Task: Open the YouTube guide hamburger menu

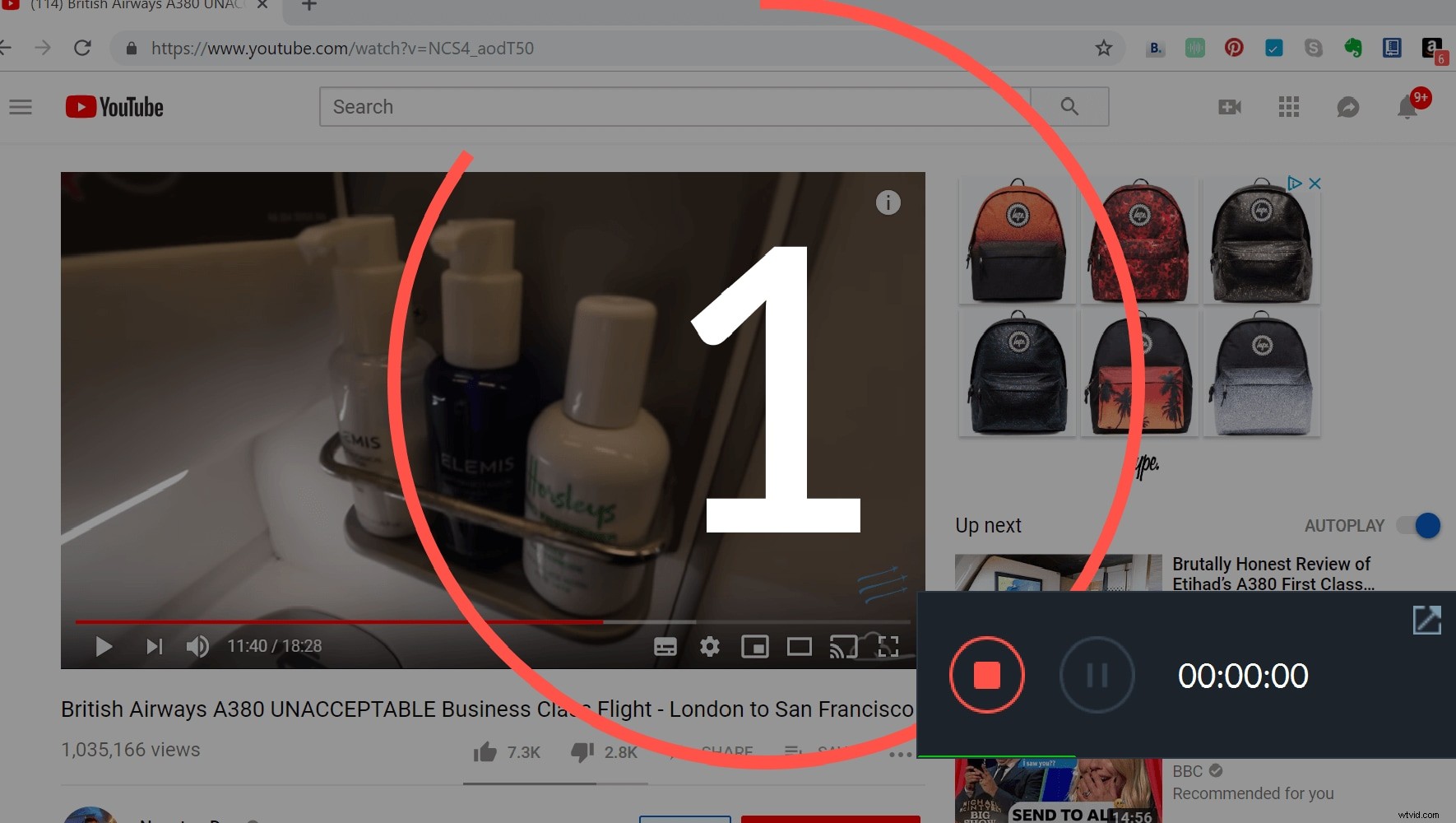Action: point(20,107)
